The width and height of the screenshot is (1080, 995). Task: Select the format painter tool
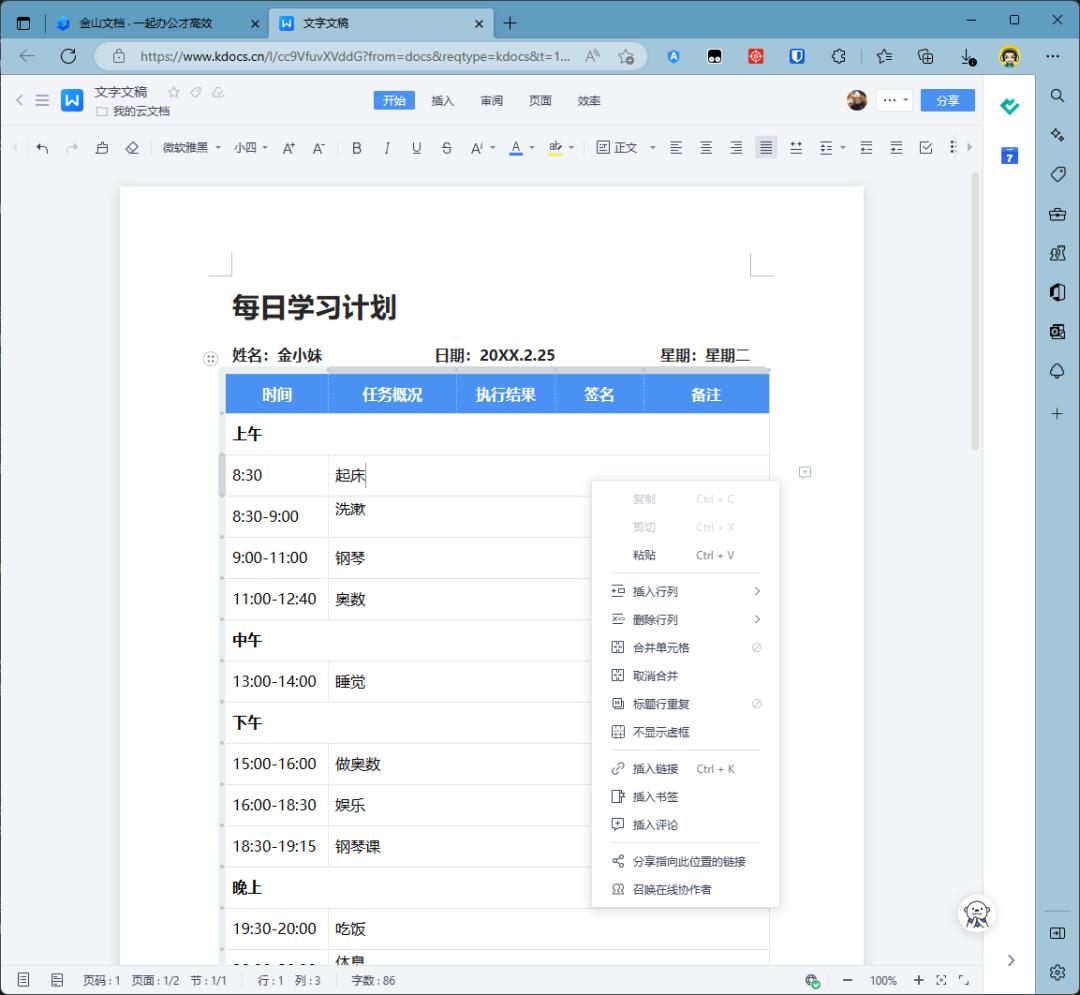pos(102,148)
